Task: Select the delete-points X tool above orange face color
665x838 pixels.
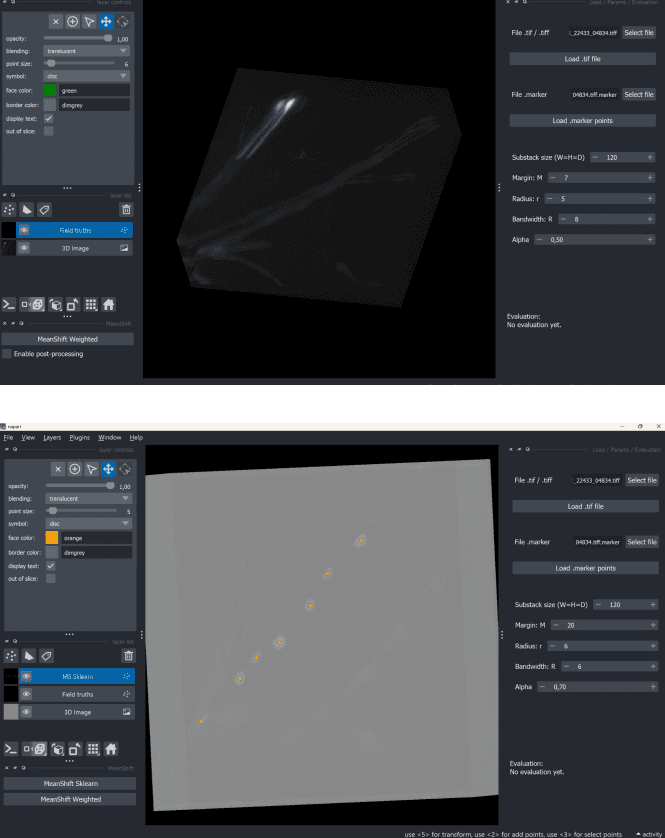Action: [x=58, y=469]
